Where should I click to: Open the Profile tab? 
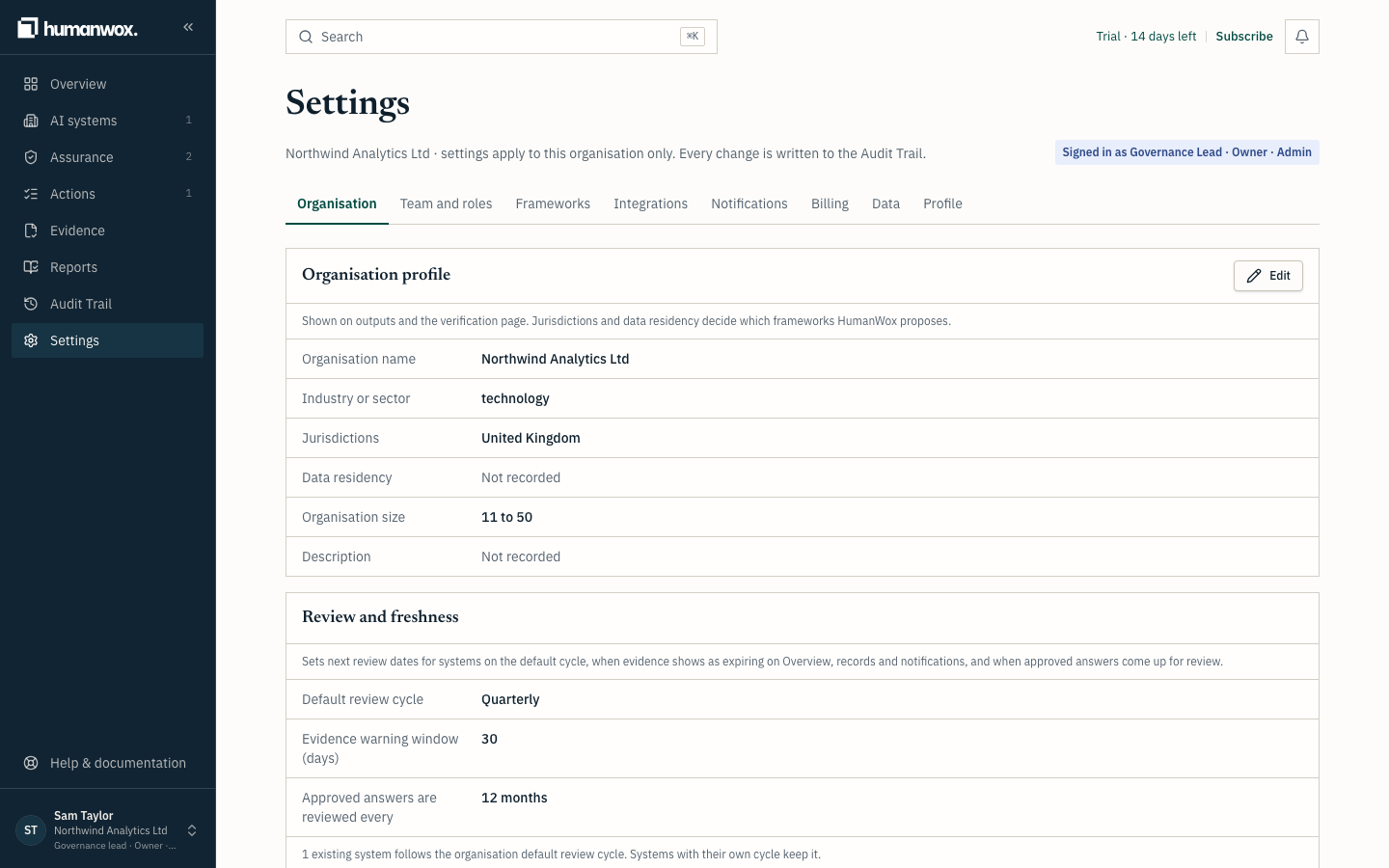(942, 203)
